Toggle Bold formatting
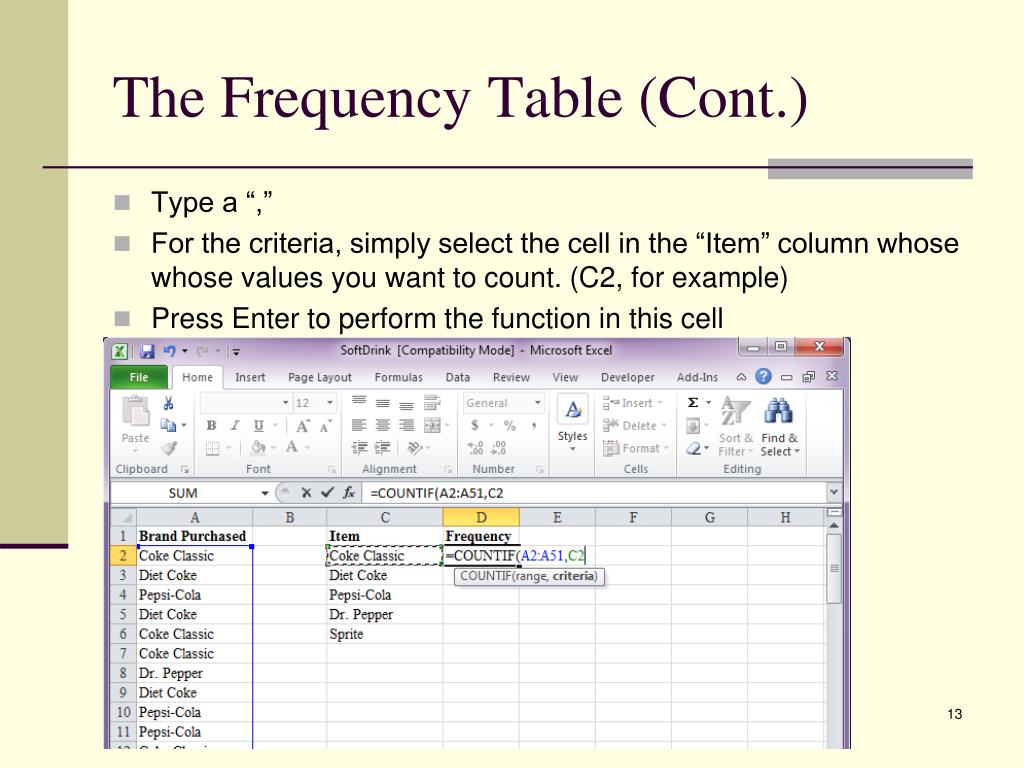This screenshot has height=768, width=1024. pos(212,426)
